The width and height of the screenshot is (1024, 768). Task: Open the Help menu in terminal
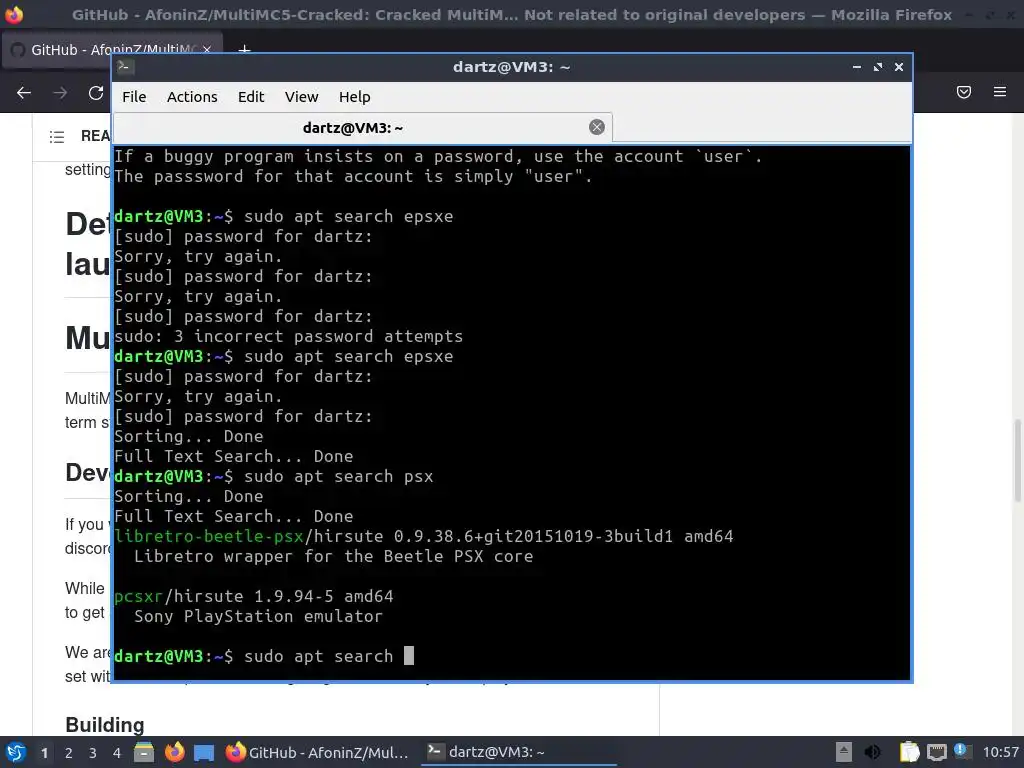tap(355, 97)
